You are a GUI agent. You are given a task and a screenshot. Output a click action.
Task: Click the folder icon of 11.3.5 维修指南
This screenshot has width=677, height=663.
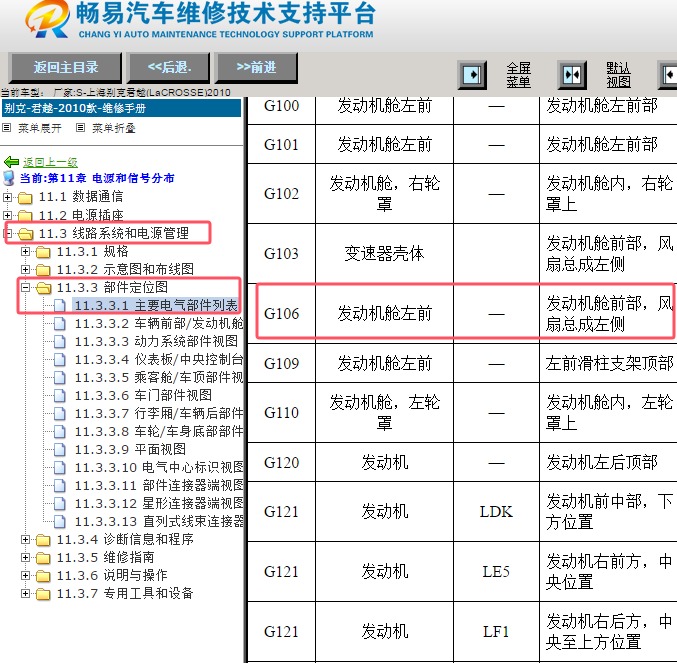pos(44,558)
